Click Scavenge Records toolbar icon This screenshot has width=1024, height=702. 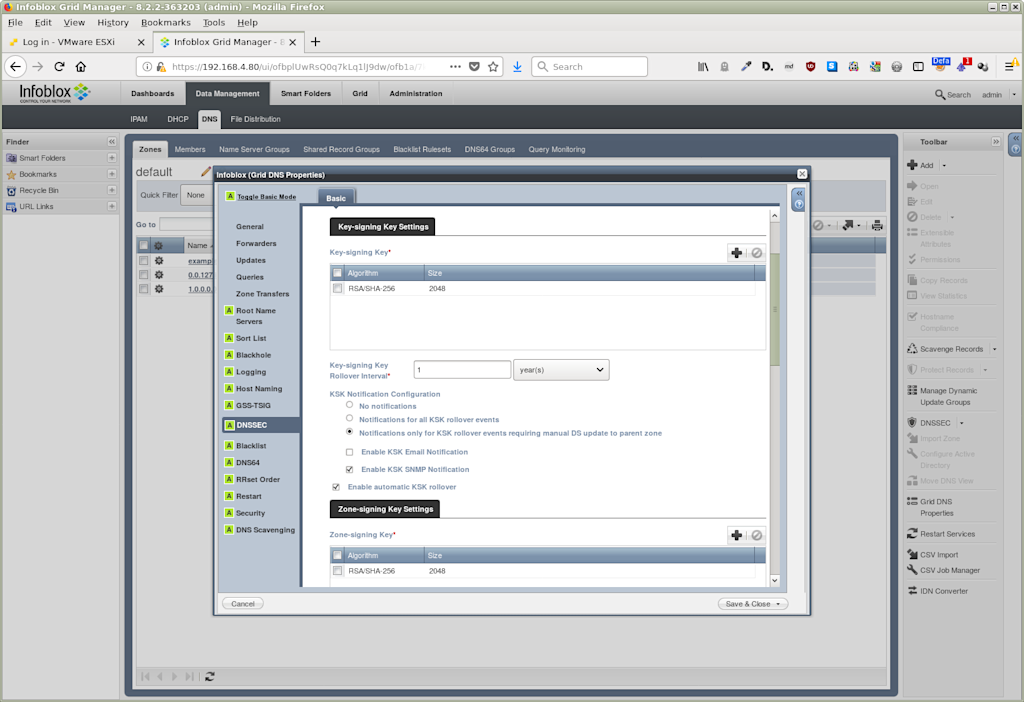tap(912, 349)
